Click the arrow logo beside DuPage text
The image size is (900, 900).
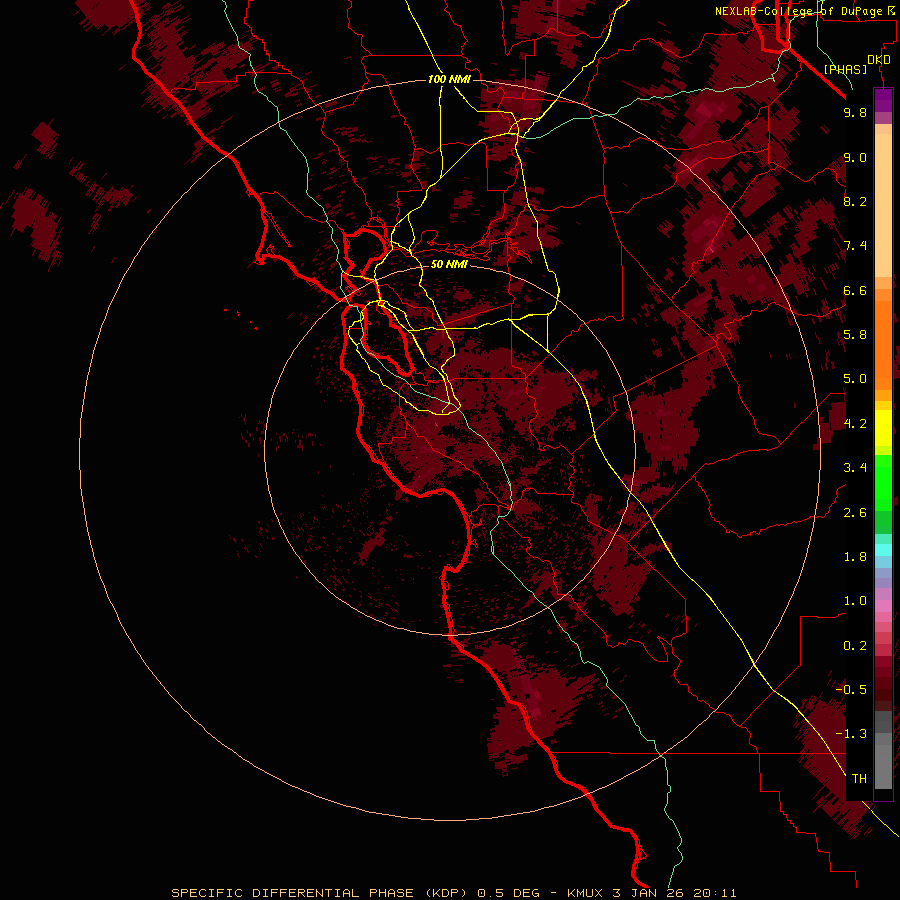point(891,10)
